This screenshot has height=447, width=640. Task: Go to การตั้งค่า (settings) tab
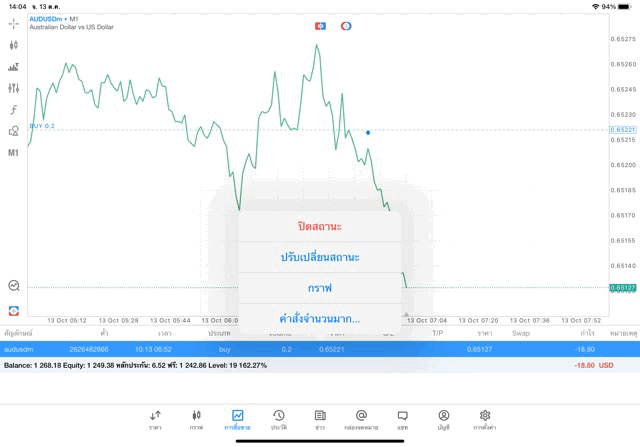click(x=485, y=419)
